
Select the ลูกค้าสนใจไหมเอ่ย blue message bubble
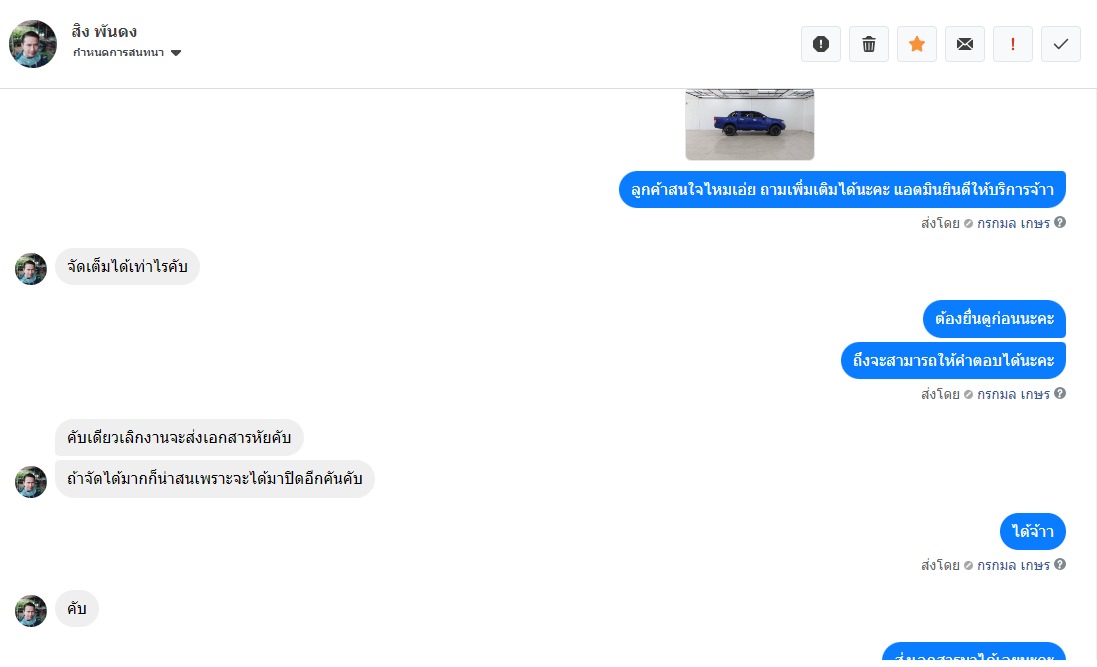(x=842, y=190)
